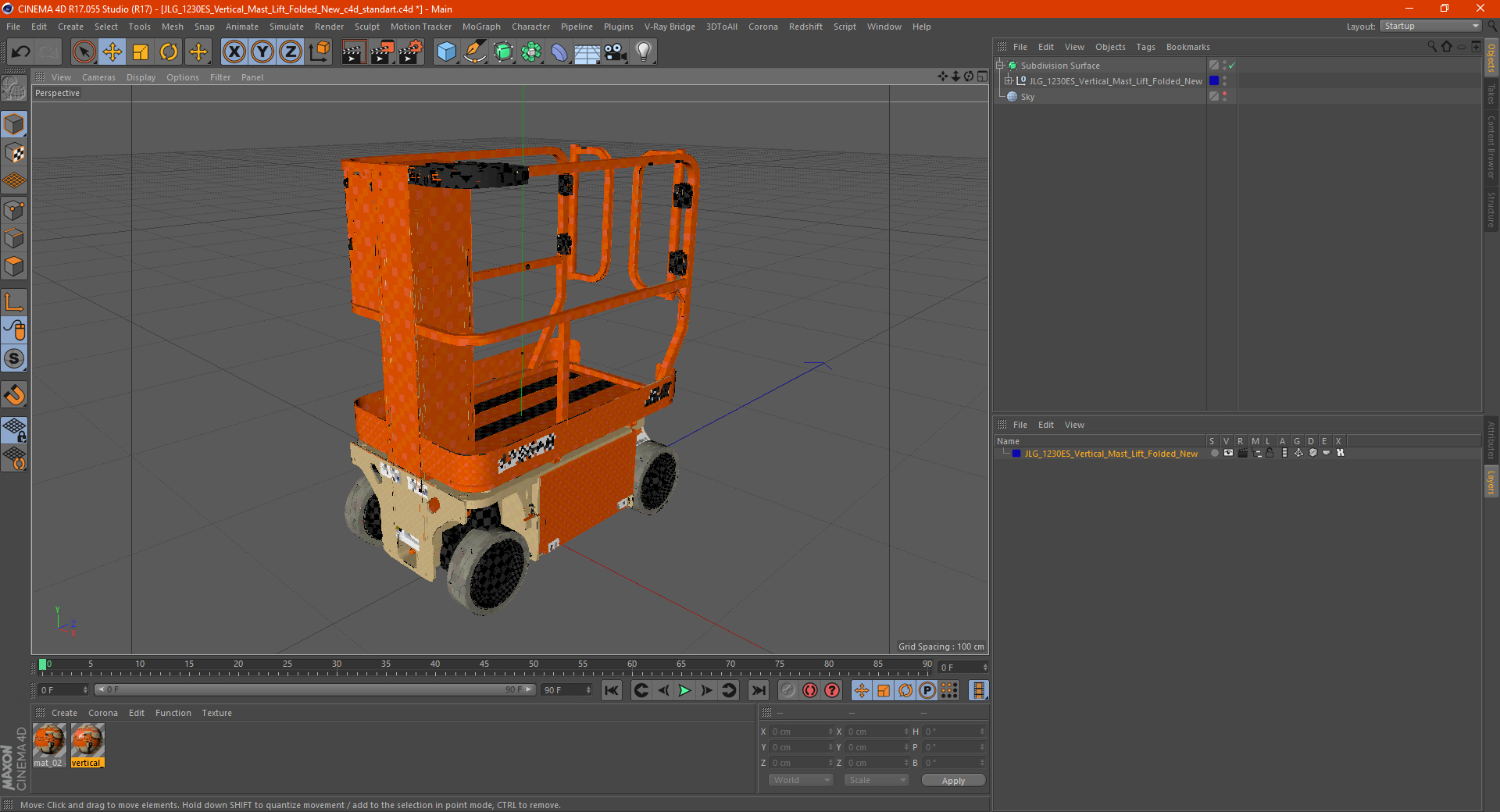The height and width of the screenshot is (812, 1500).
Task: Open the Layers side tab
Action: 1491,482
